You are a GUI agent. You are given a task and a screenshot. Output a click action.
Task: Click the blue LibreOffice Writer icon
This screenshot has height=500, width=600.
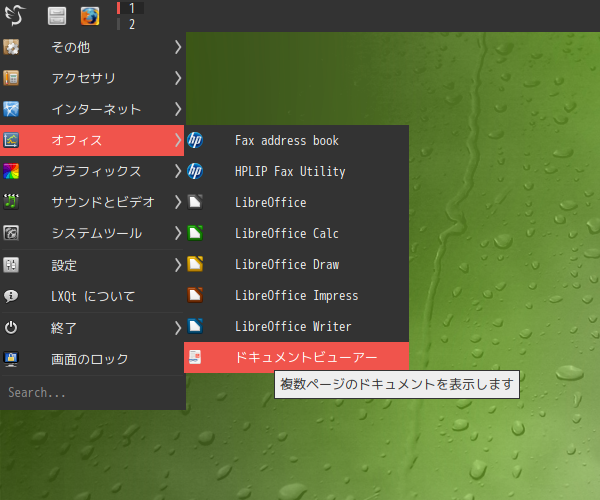point(195,326)
